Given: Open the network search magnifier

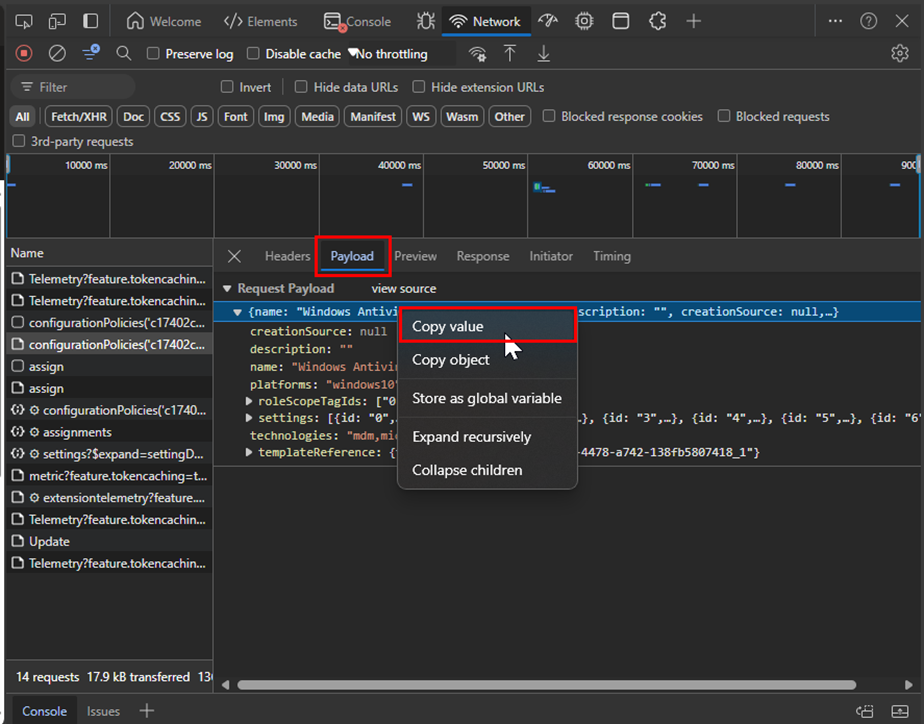Looking at the screenshot, I should point(124,53).
